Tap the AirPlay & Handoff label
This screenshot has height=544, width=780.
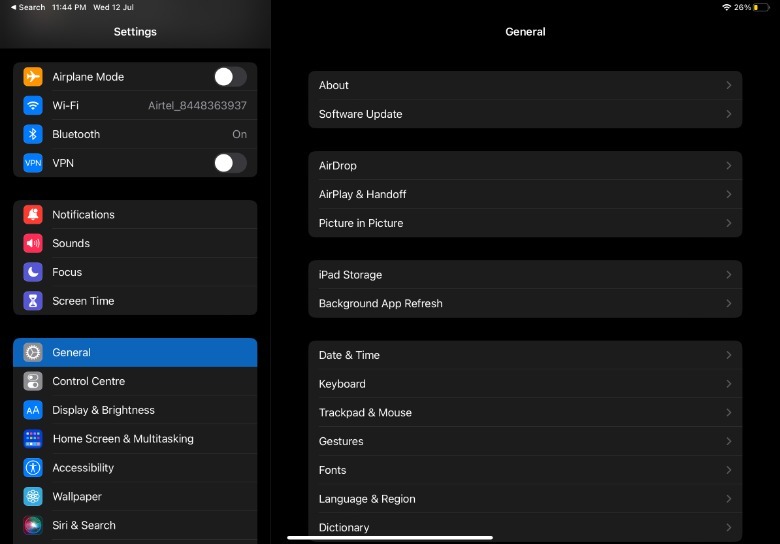(x=363, y=194)
